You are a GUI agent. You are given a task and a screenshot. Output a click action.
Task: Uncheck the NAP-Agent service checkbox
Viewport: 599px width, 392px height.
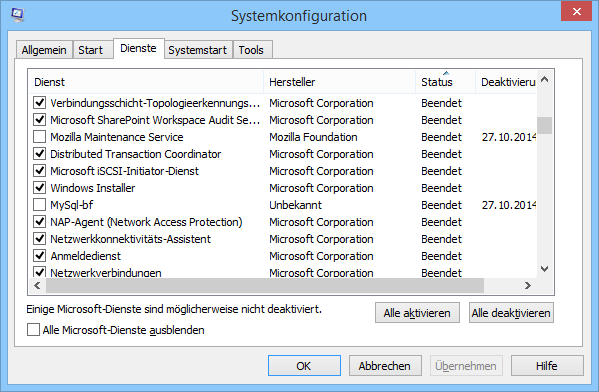click(x=39, y=222)
